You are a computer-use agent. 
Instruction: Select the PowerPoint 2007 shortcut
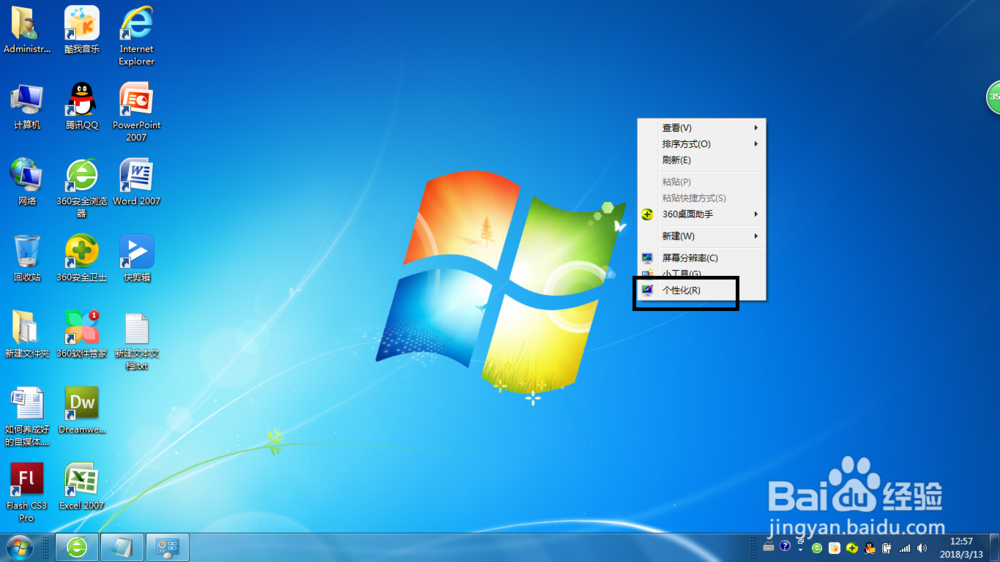pos(136,112)
